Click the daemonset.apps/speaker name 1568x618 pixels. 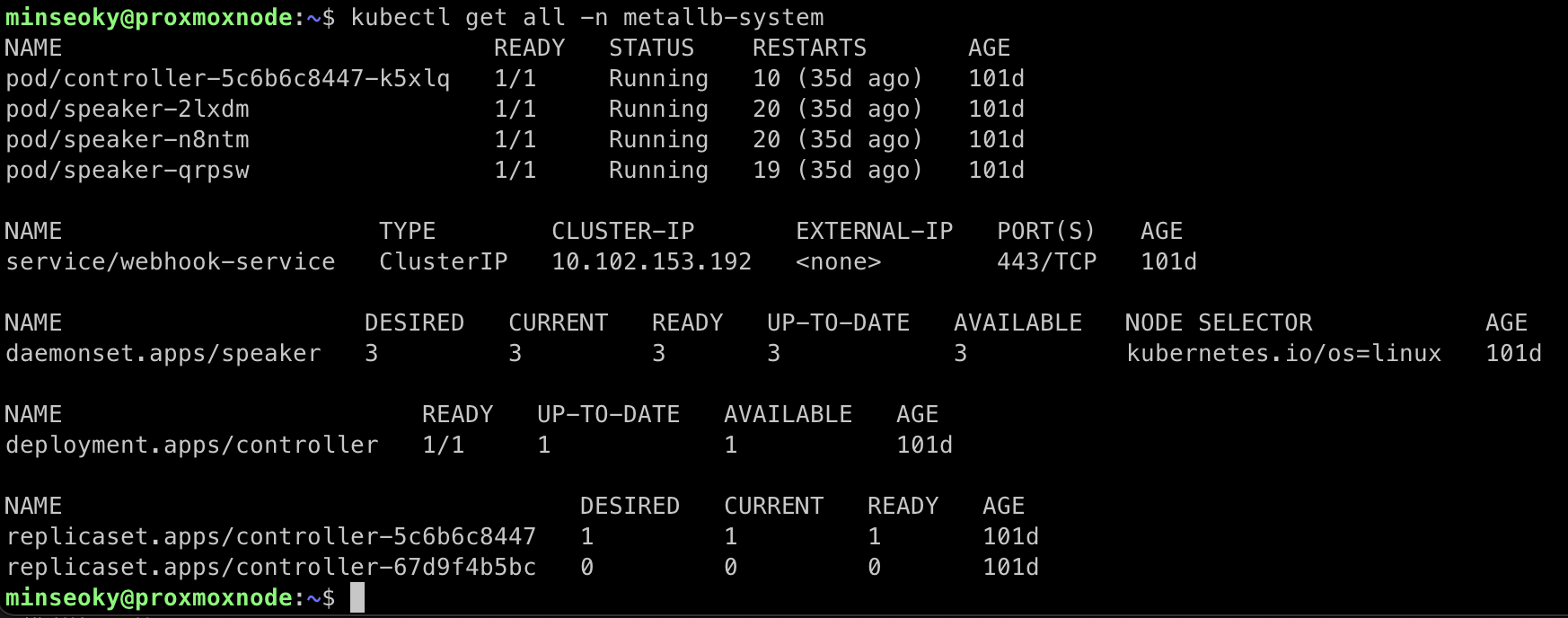(163, 354)
